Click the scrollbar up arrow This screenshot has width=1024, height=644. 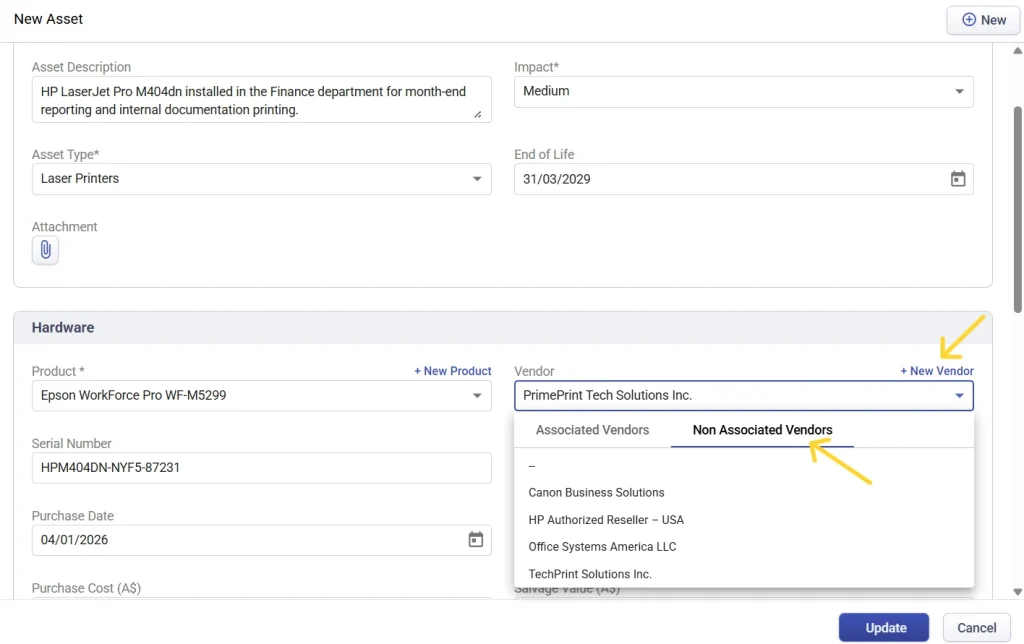[x=1017, y=51]
